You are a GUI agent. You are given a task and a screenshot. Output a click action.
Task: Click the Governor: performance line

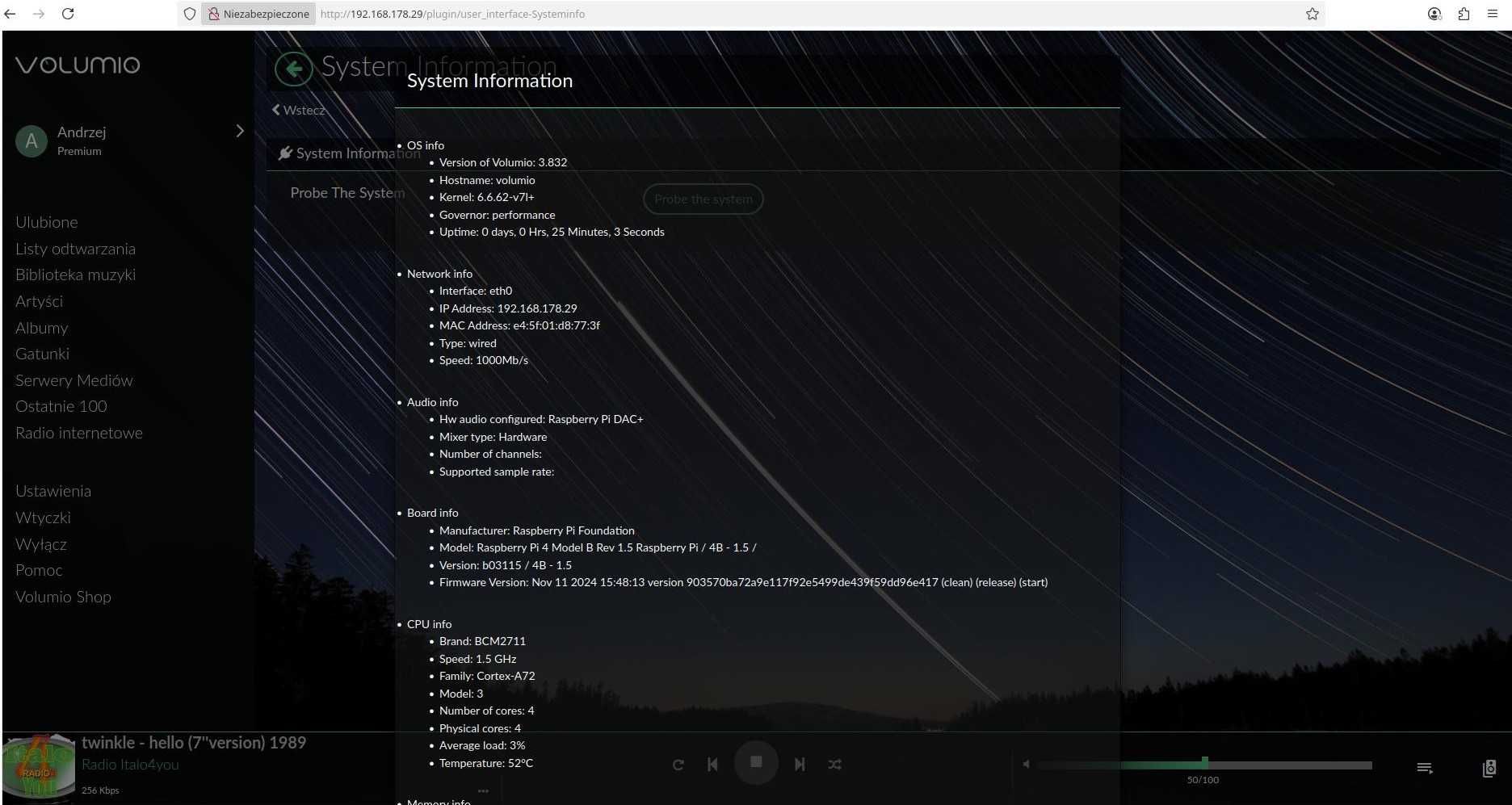pyautogui.click(x=498, y=215)
